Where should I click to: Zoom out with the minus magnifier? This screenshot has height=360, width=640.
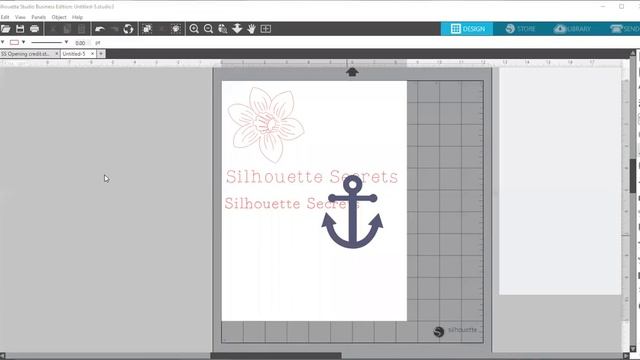(x=208, y=29)
